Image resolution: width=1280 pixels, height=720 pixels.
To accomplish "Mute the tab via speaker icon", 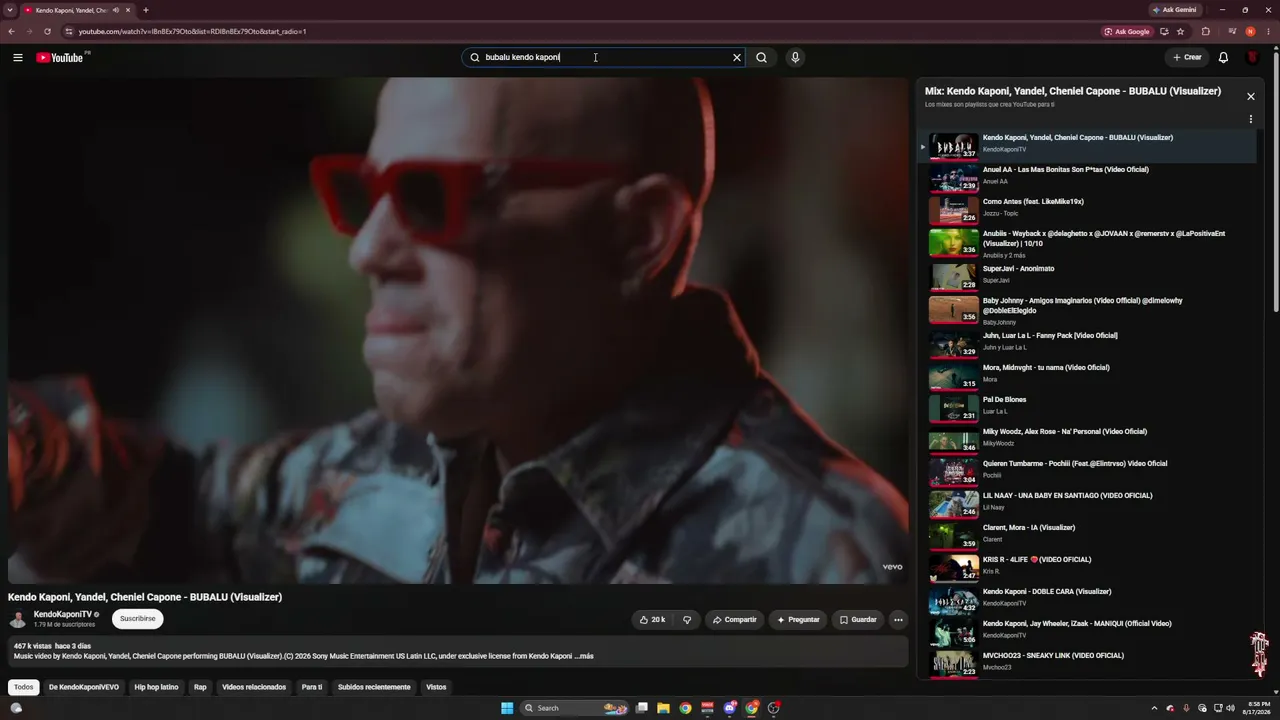I will tap(116, 10).
